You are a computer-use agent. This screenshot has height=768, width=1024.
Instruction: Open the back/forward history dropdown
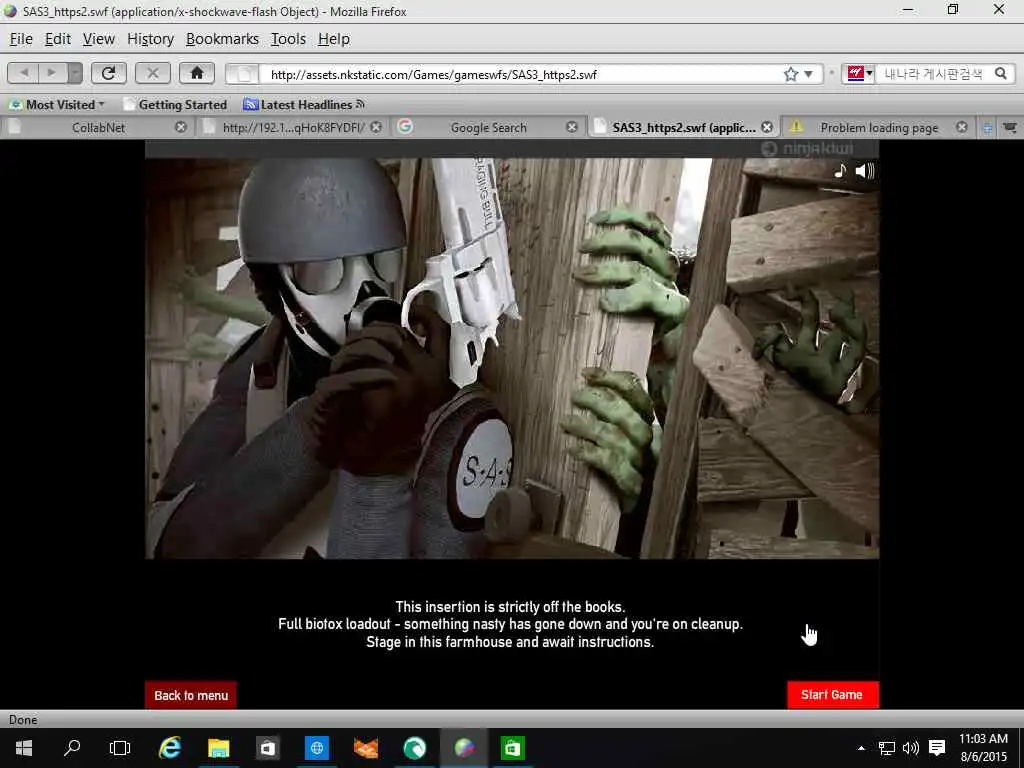point(75,73)
